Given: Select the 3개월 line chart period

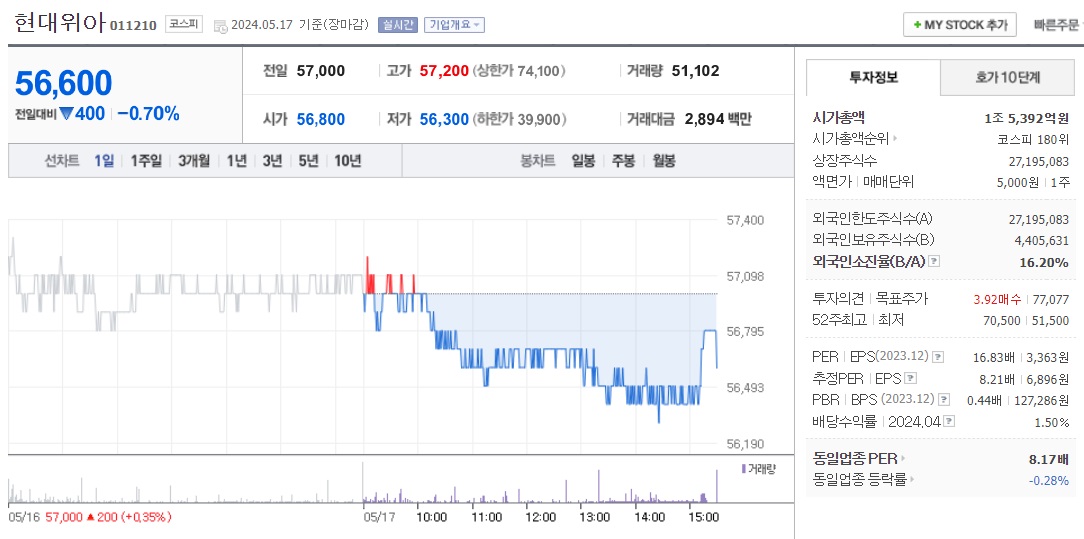Looking at the screenshot, I should point(194,161).
